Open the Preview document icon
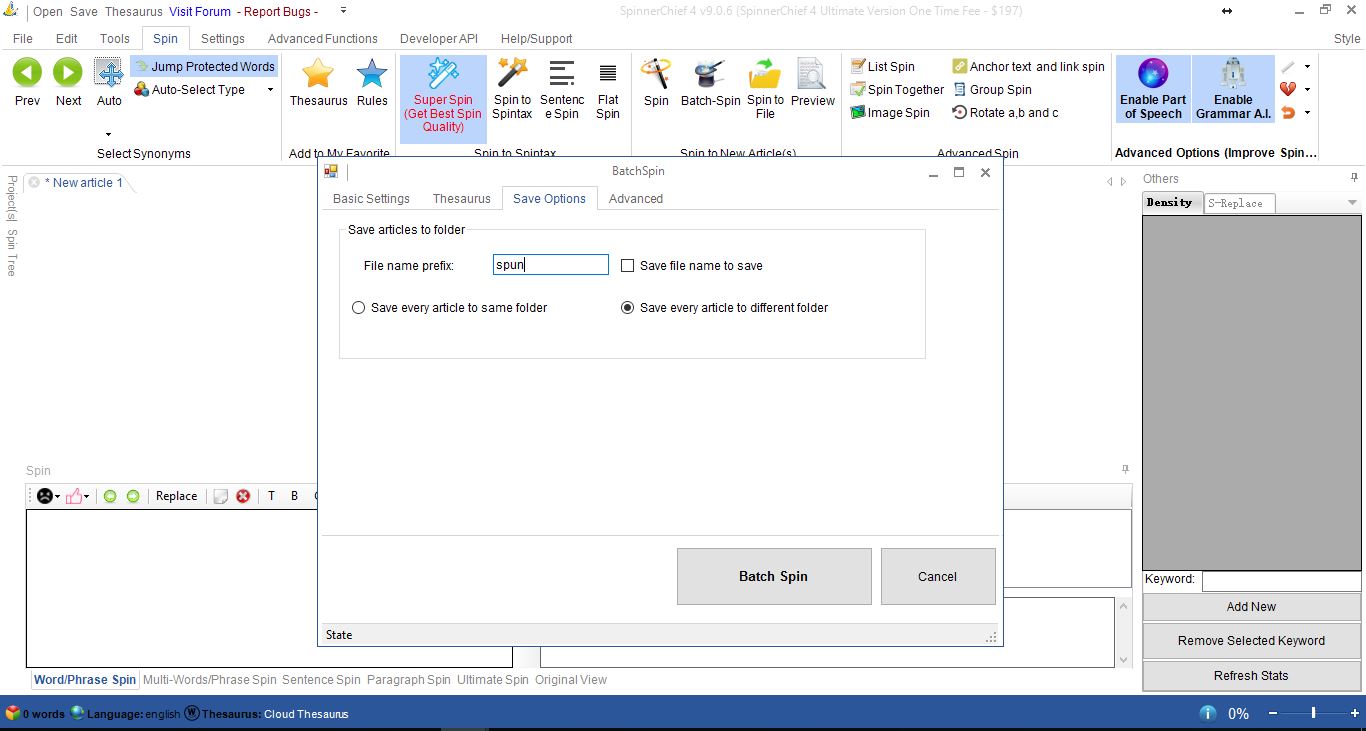This screenshot has height=731, width=1366. [812, 75]
